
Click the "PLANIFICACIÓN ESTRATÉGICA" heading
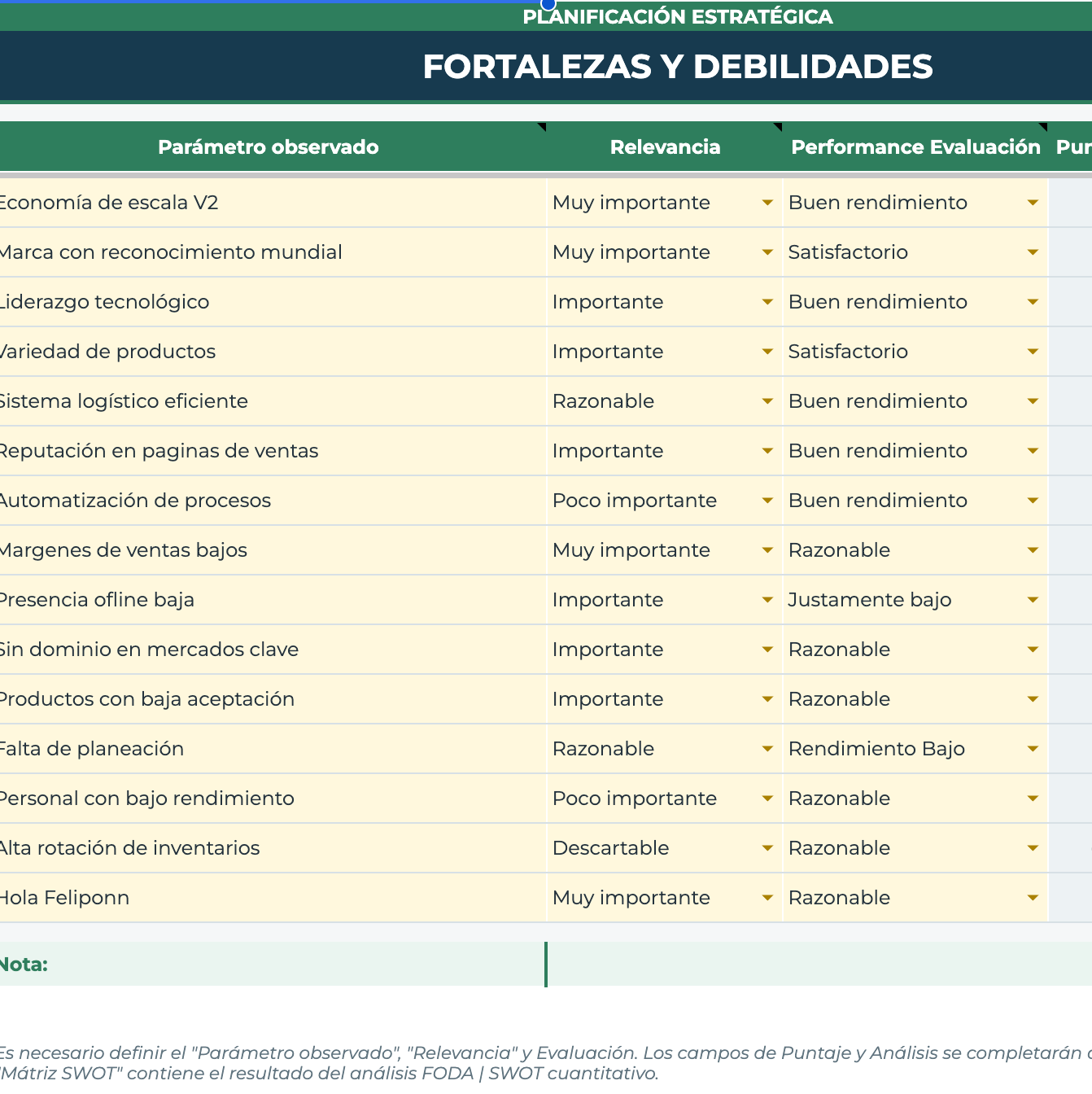678,16
